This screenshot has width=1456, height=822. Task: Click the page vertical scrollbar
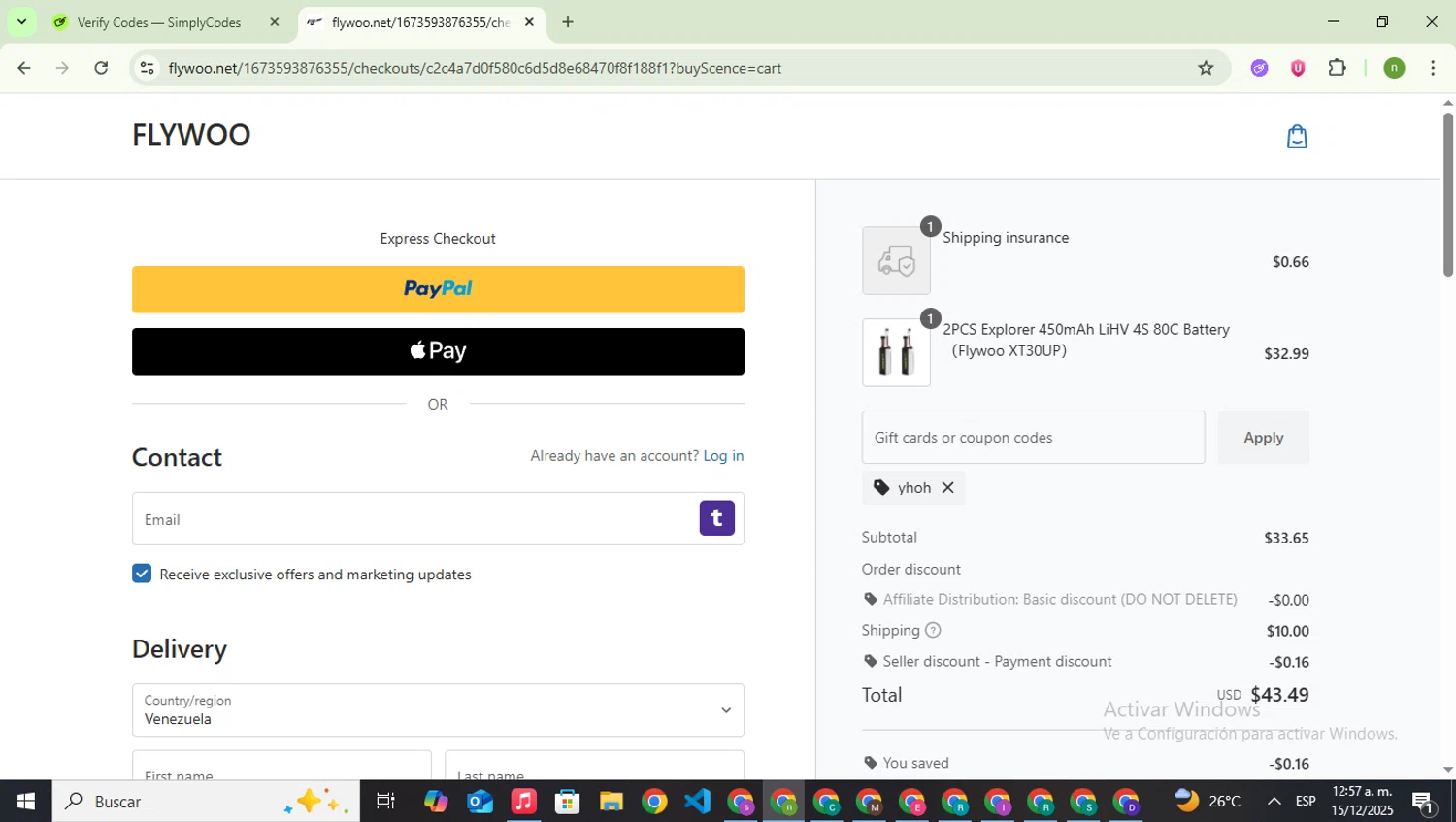click(x=1447, y=194)
